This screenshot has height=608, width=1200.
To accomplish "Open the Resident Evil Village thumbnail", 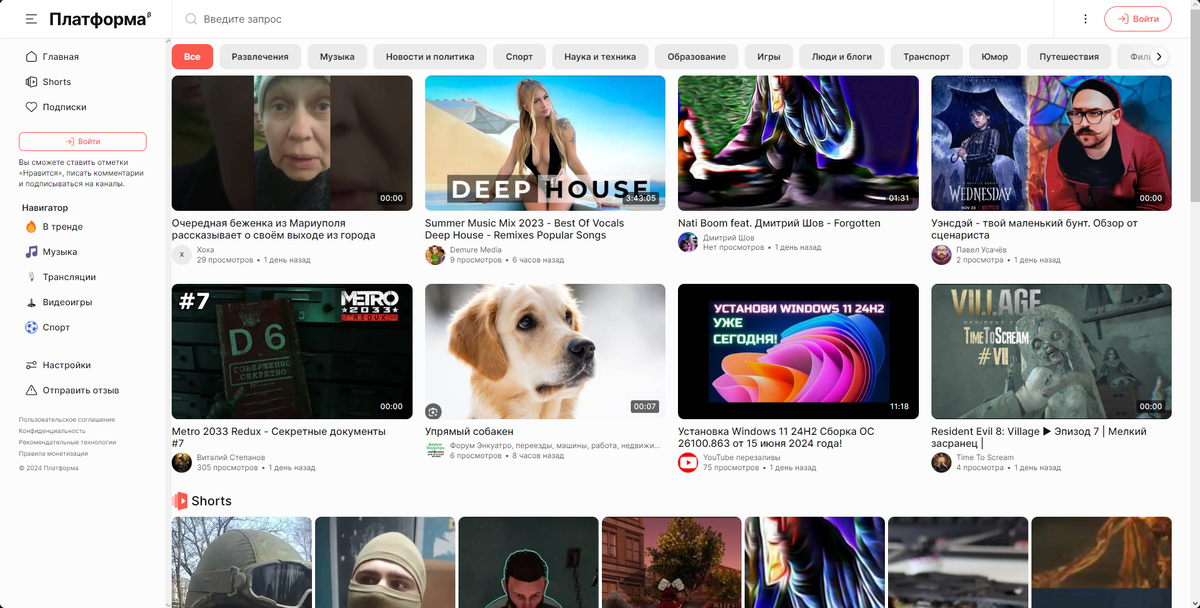I will [x=1051, y=351].
